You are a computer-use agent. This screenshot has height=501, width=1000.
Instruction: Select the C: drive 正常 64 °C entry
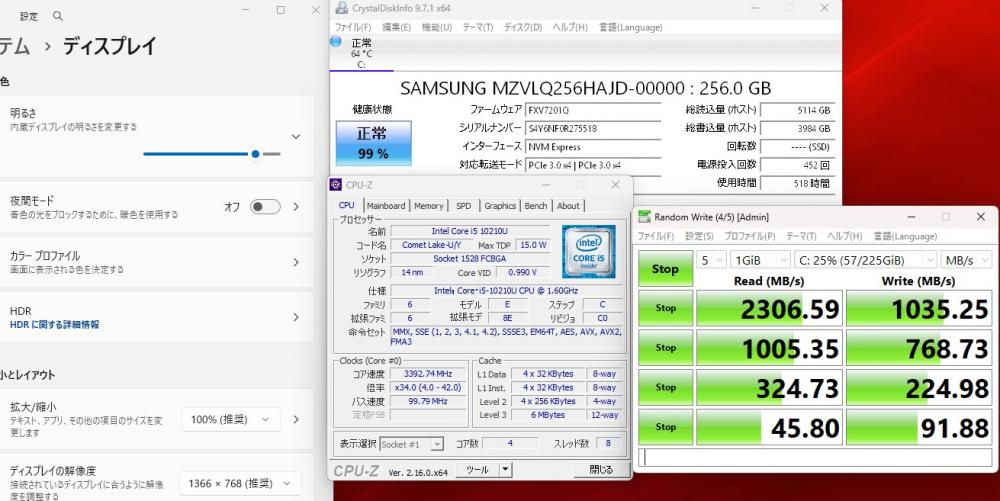(x=362, y=54)
